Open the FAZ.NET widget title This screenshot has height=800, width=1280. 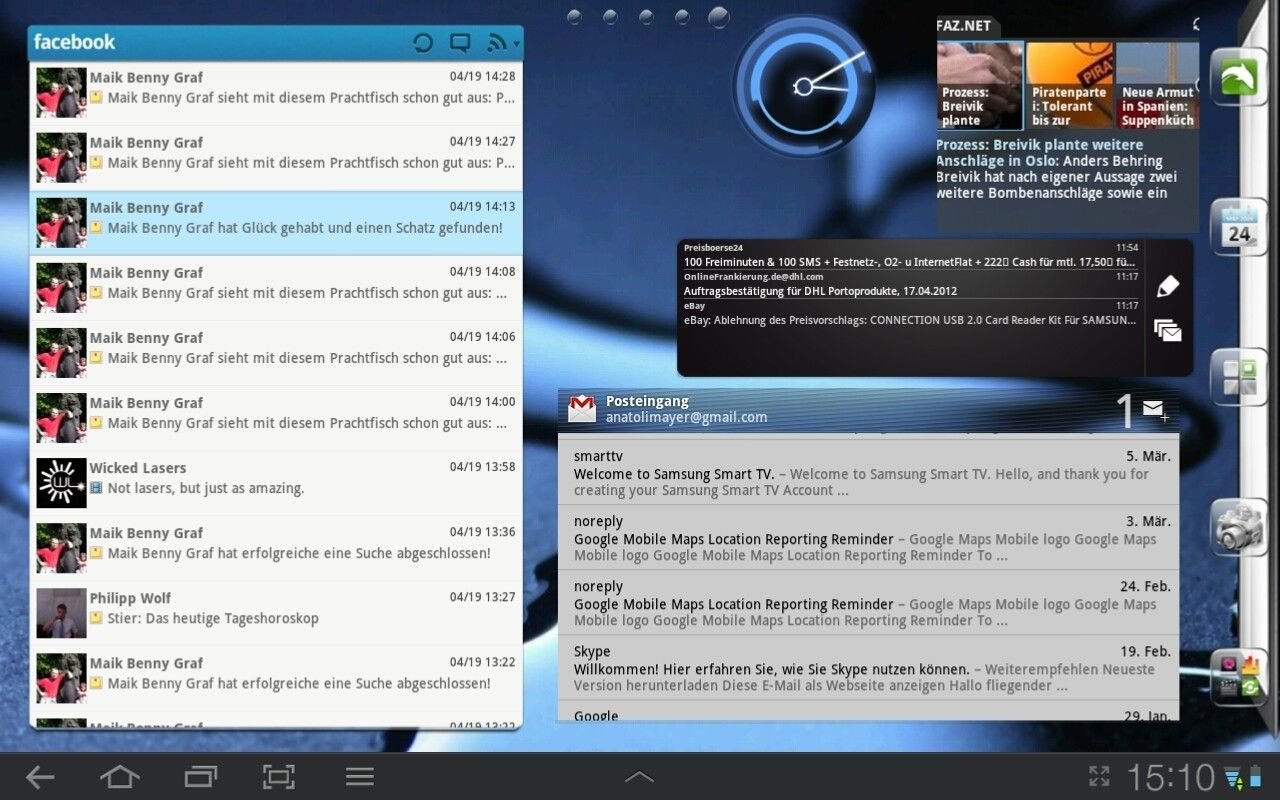coord(963,25)
